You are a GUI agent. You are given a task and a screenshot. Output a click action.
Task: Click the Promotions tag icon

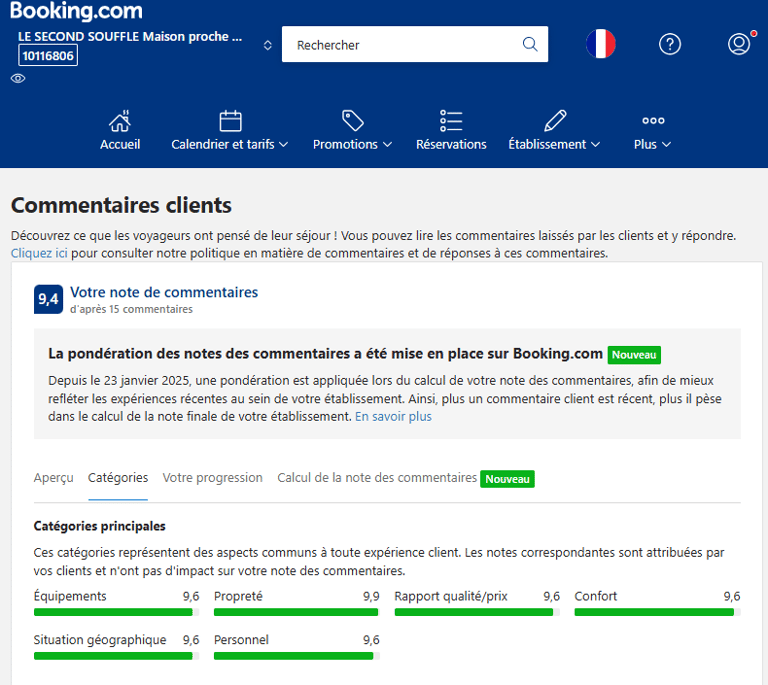point(353,120)
